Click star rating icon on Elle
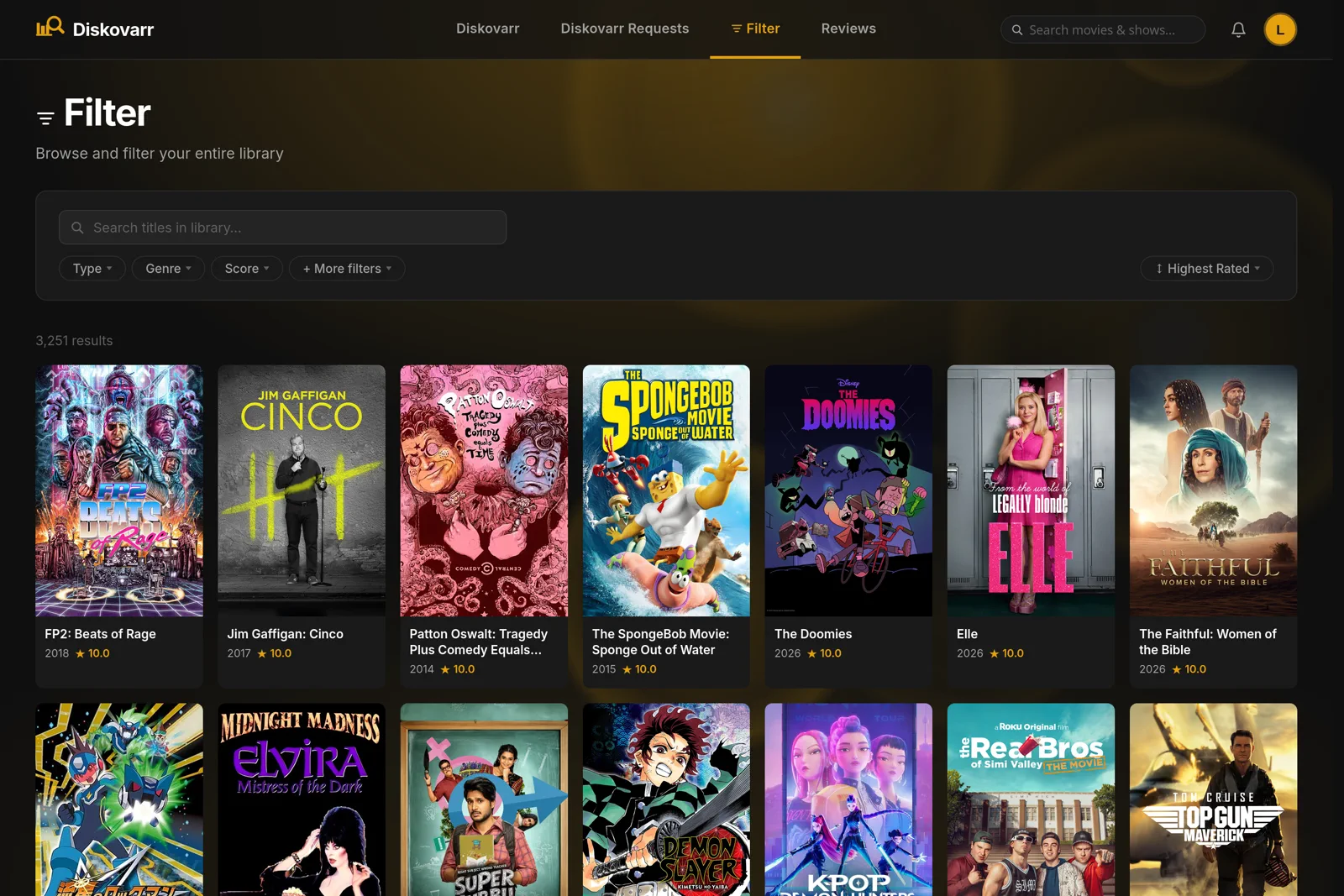Screen dimensions: 1344x896 pos(995,653)
